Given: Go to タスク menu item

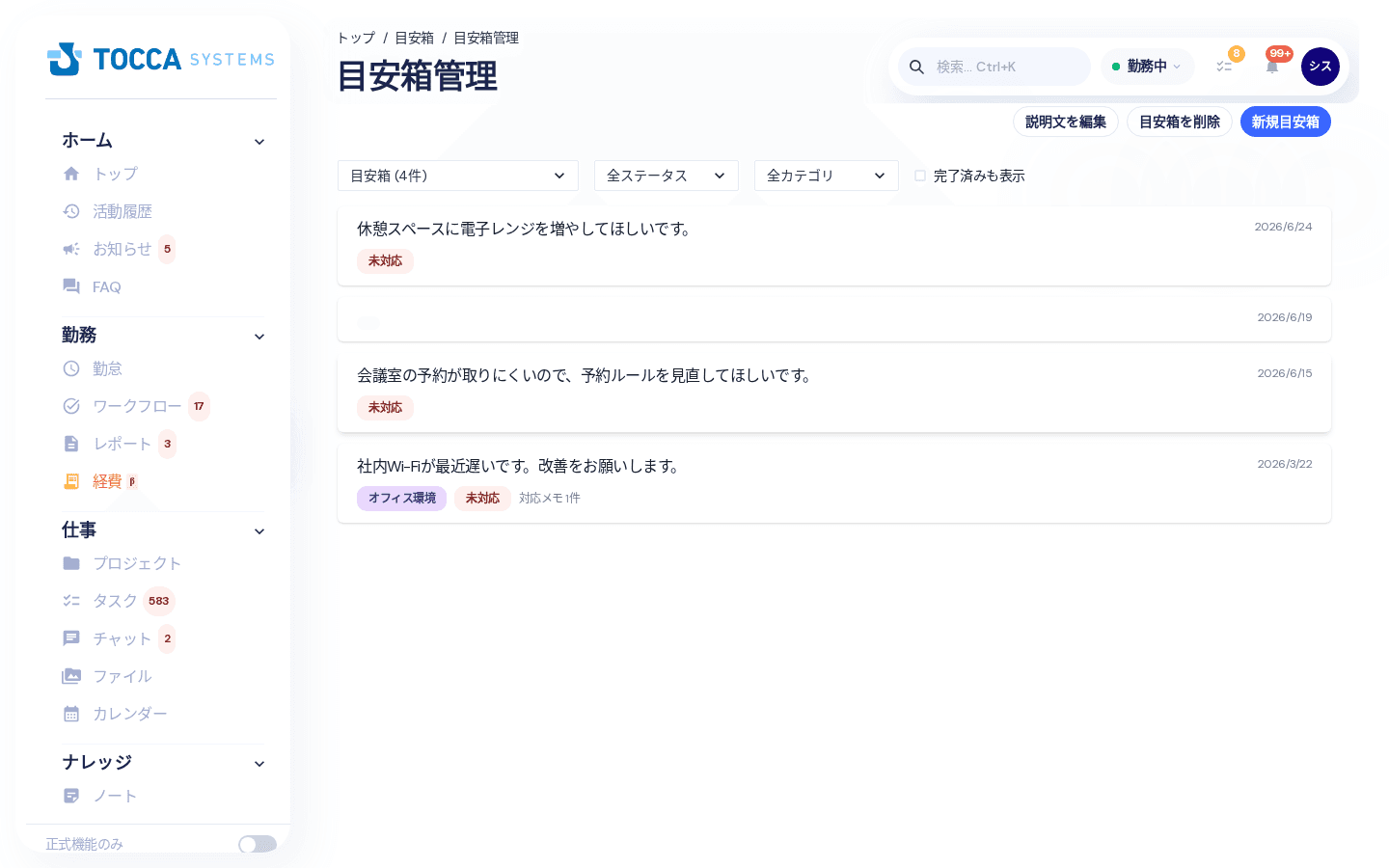Looking at the screenshot, I should point(116,601).
